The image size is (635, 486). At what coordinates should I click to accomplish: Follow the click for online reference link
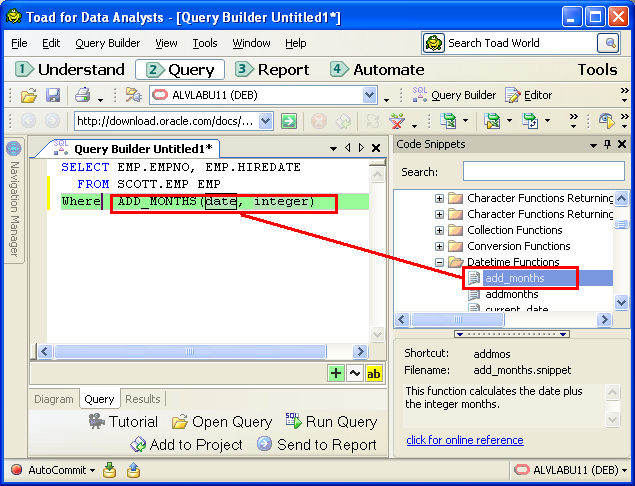click(x=465, y=440)
